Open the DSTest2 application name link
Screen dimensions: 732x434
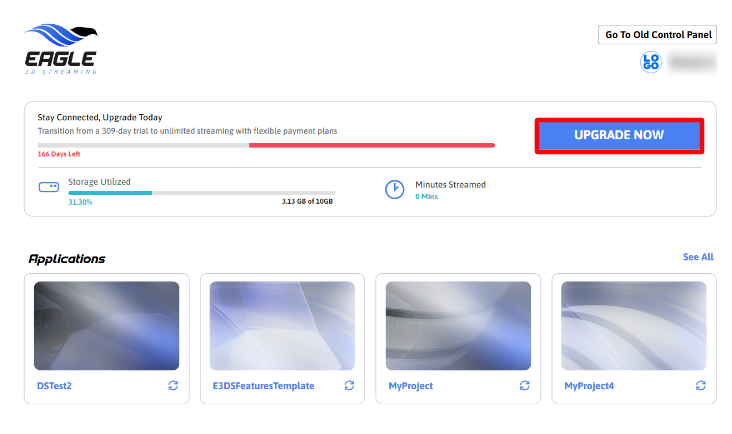tap(57, 386)
